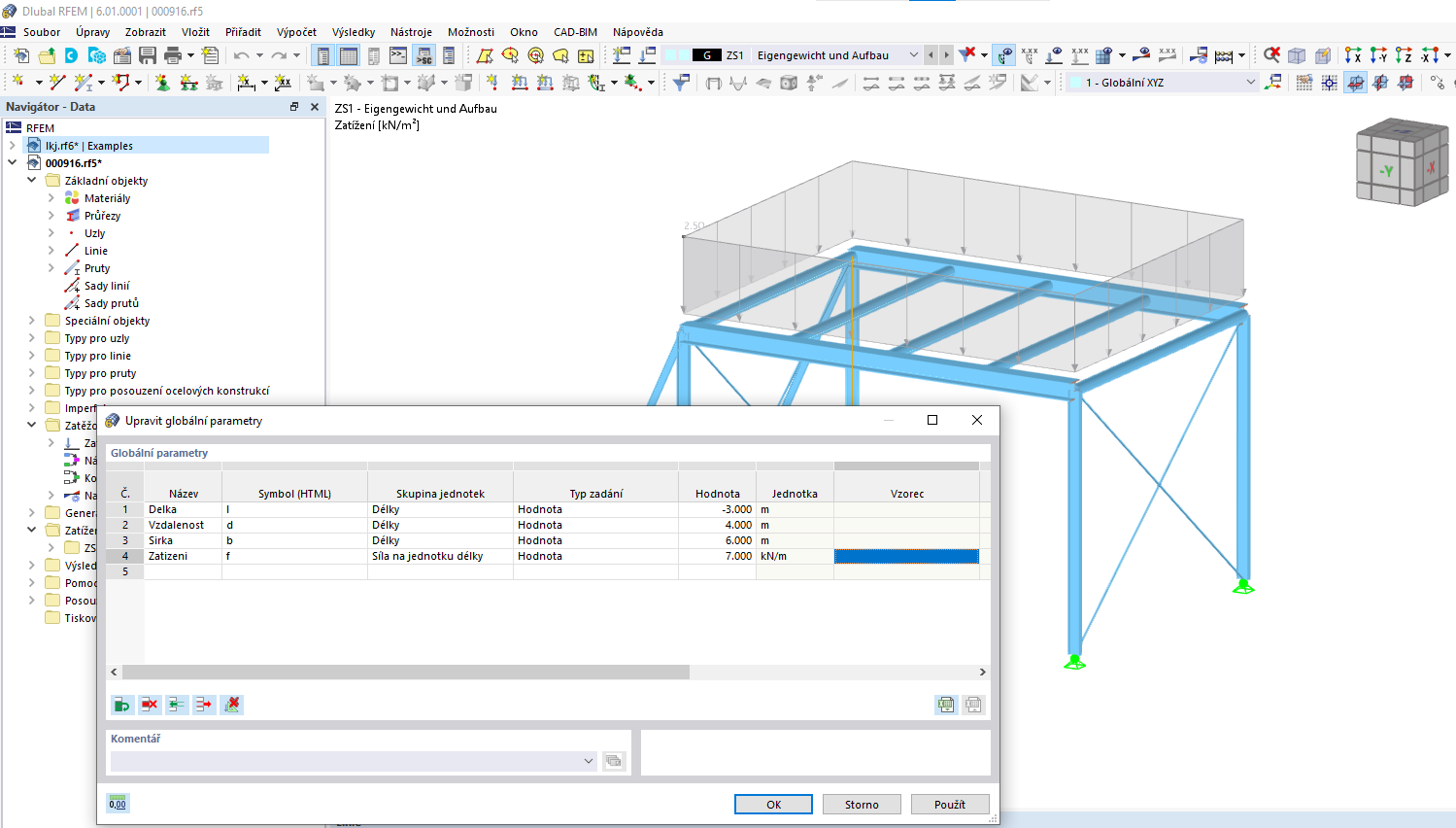1456x828 pixels.
Task: Select Sady prutů in the navigator
Action: pos(111,303)
